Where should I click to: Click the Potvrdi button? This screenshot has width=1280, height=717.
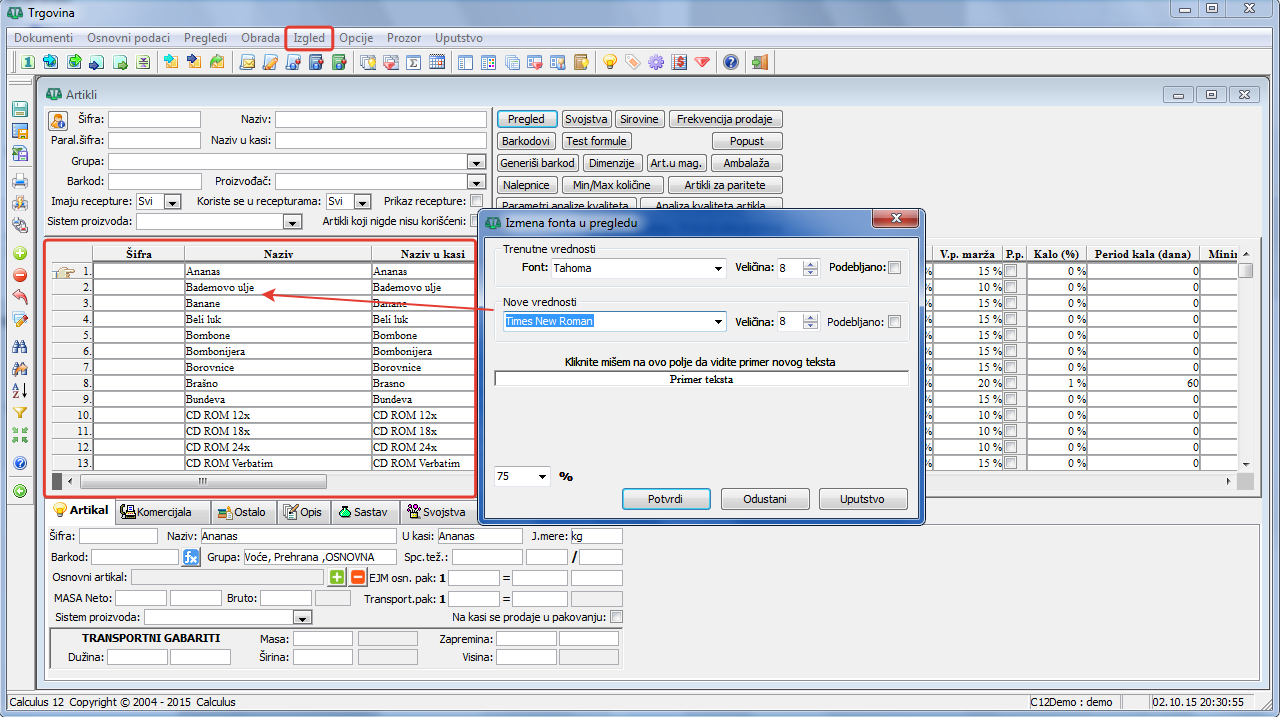pyautogui.click(x=665, y=499)
